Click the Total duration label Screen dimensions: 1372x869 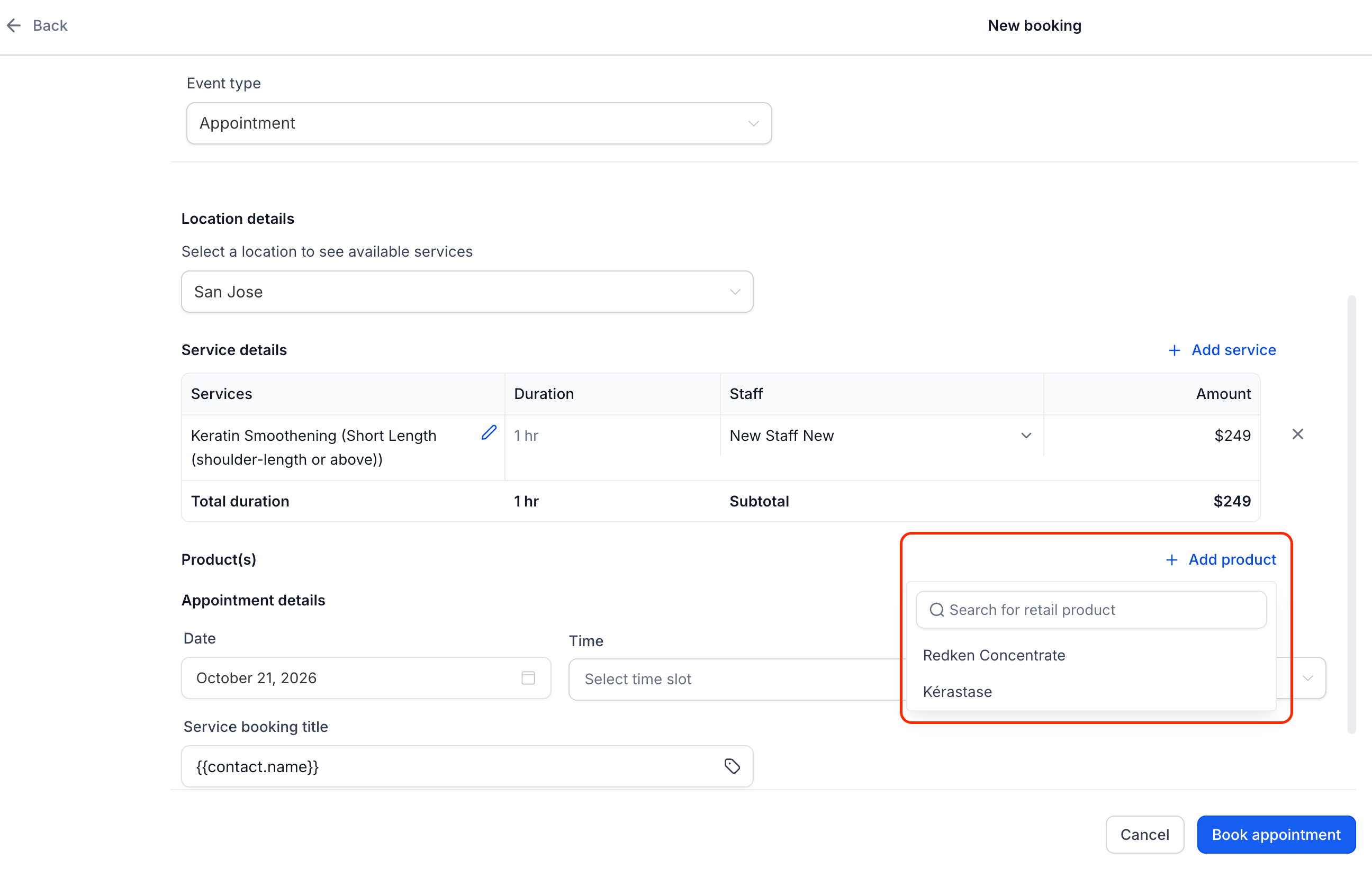click(x=240, y=502)
